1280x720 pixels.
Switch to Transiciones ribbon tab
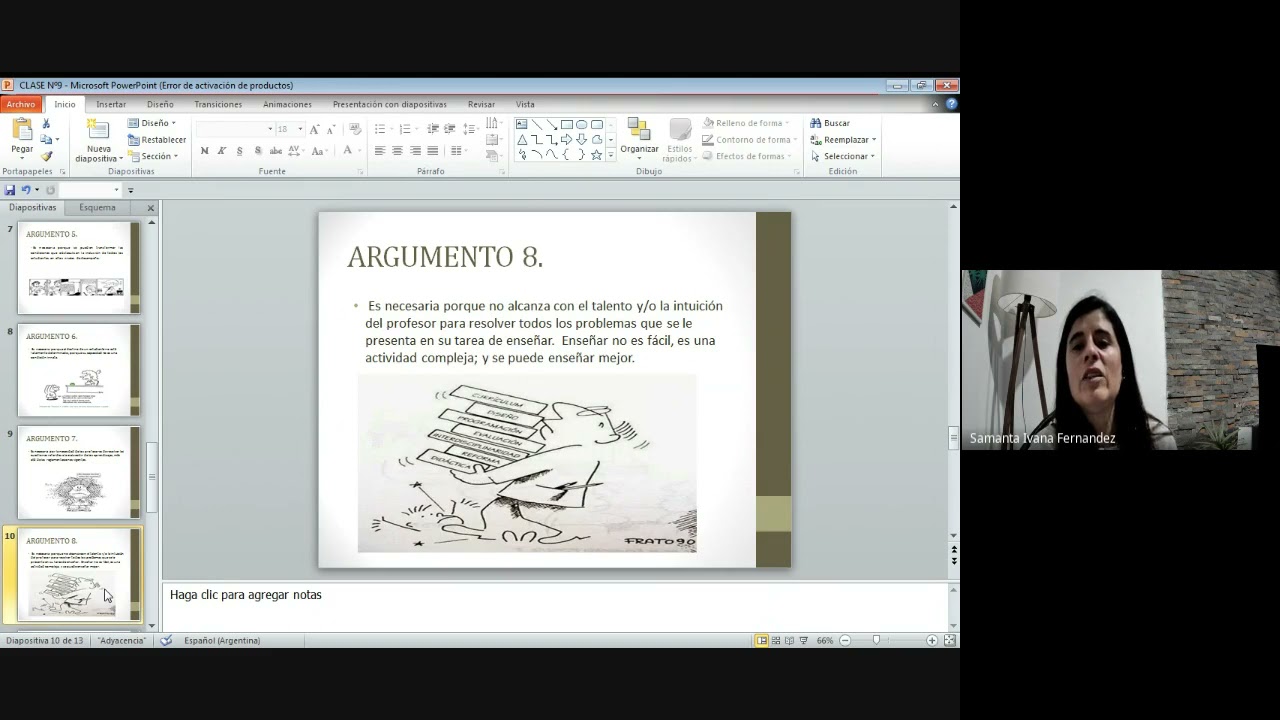[x=218, y=104]
